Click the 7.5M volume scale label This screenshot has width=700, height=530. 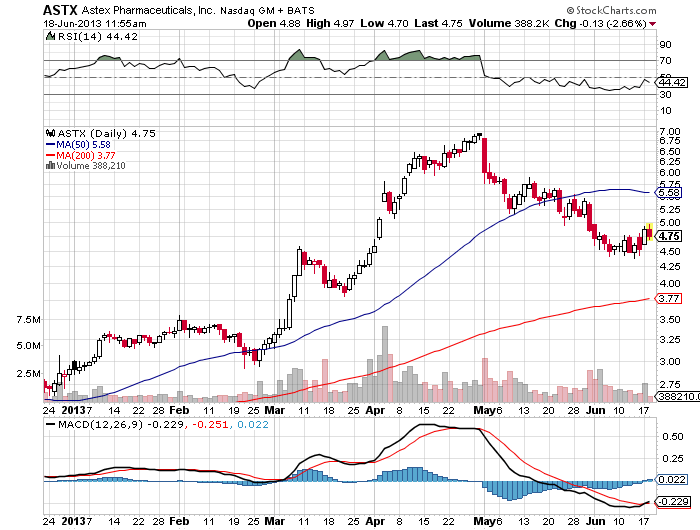click(29, 320)
